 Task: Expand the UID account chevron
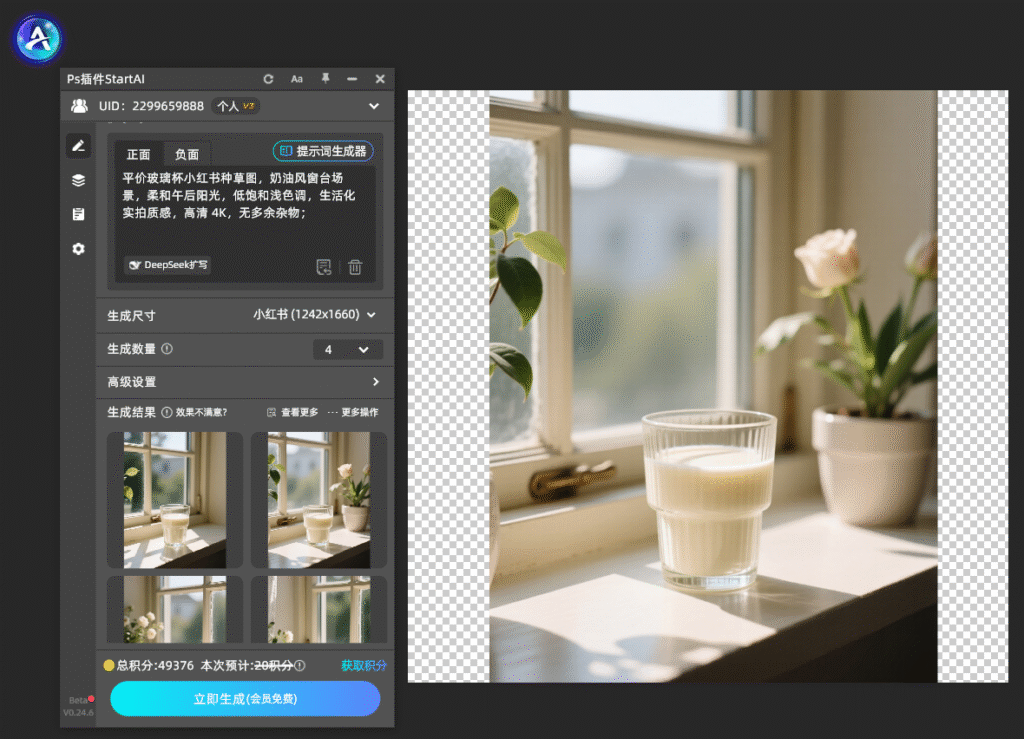(x=374, y=106)
